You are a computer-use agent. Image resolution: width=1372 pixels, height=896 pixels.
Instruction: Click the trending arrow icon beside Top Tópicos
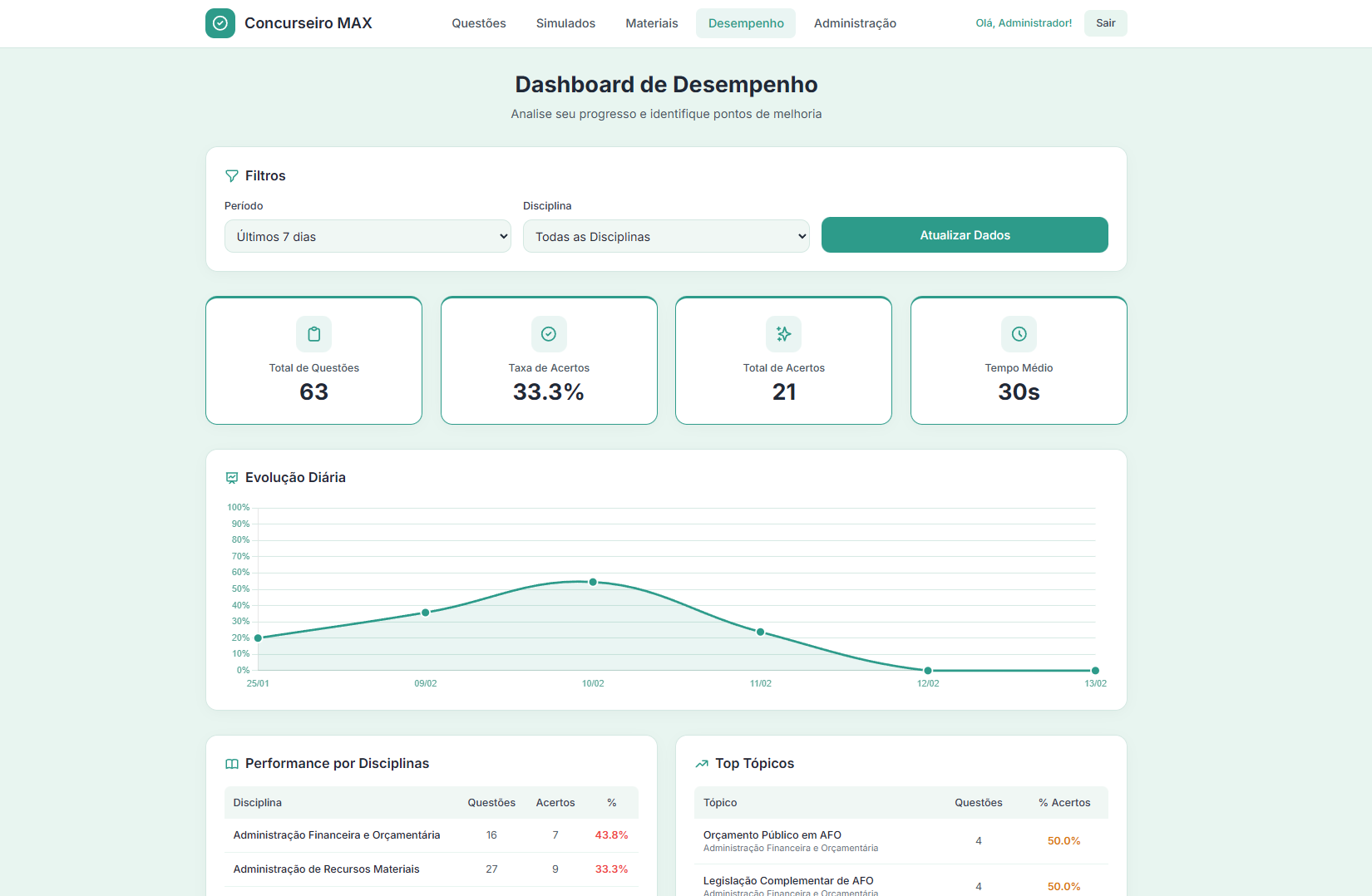pyautogui.click(x=702, y=764)
